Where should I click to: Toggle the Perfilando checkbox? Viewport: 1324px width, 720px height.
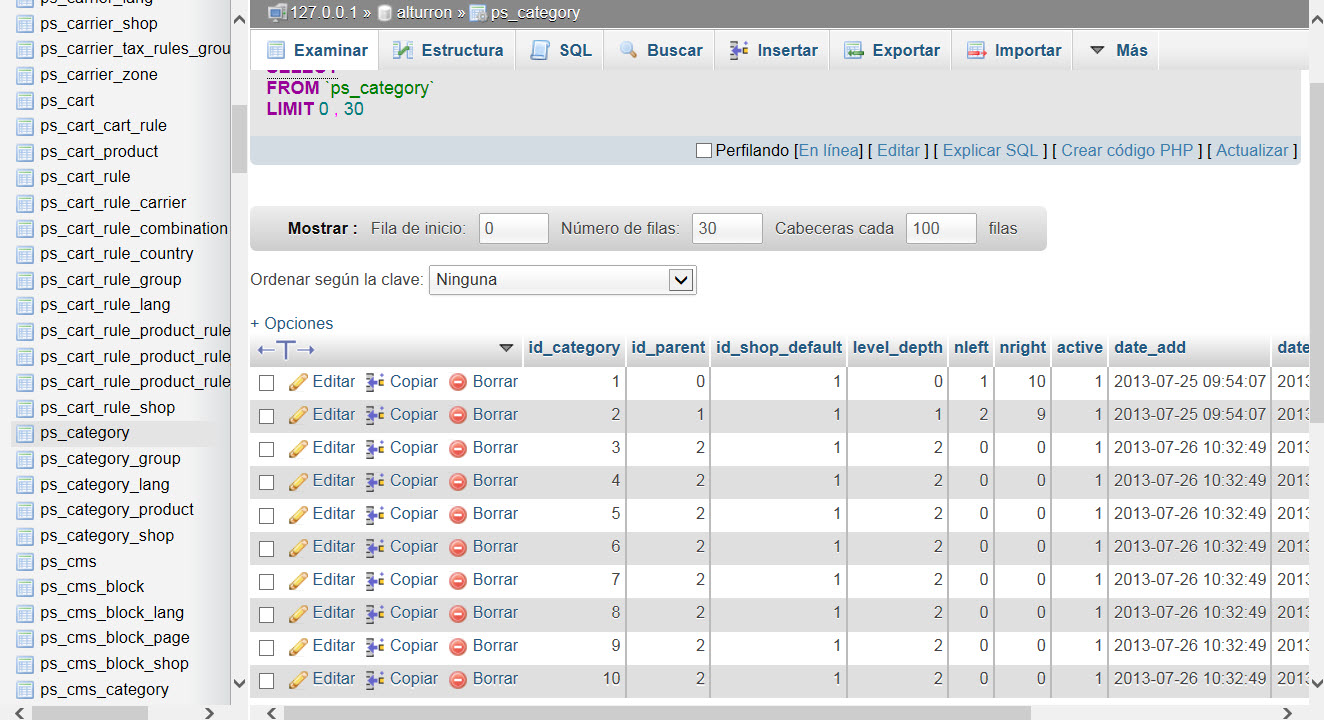pos(703,151)
